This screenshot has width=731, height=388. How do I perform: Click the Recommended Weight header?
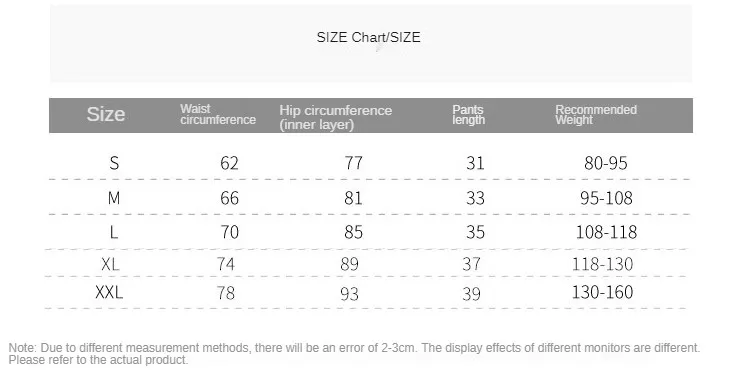point(596,115)
